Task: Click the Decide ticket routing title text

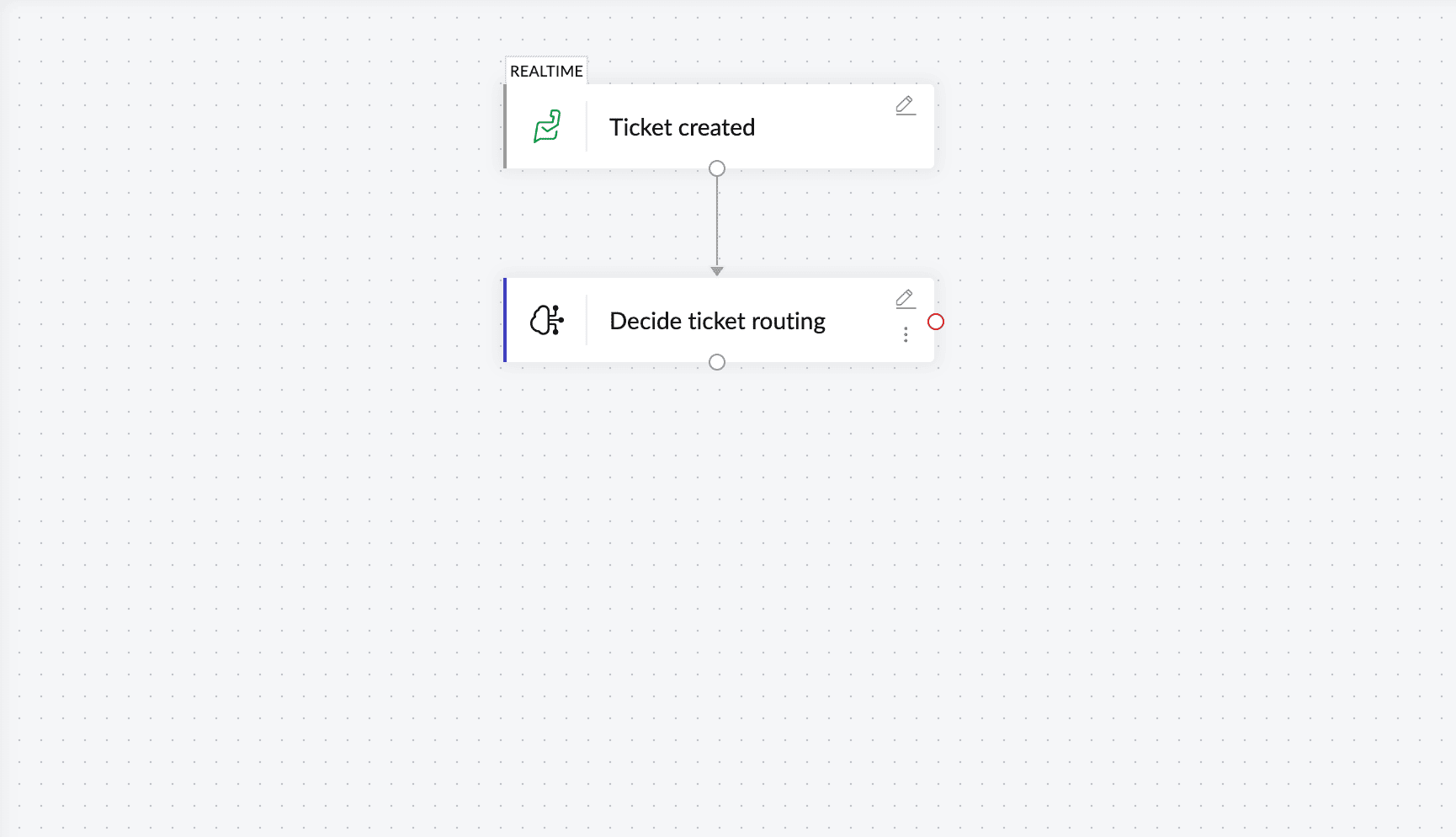Action: tap(717, 321)
